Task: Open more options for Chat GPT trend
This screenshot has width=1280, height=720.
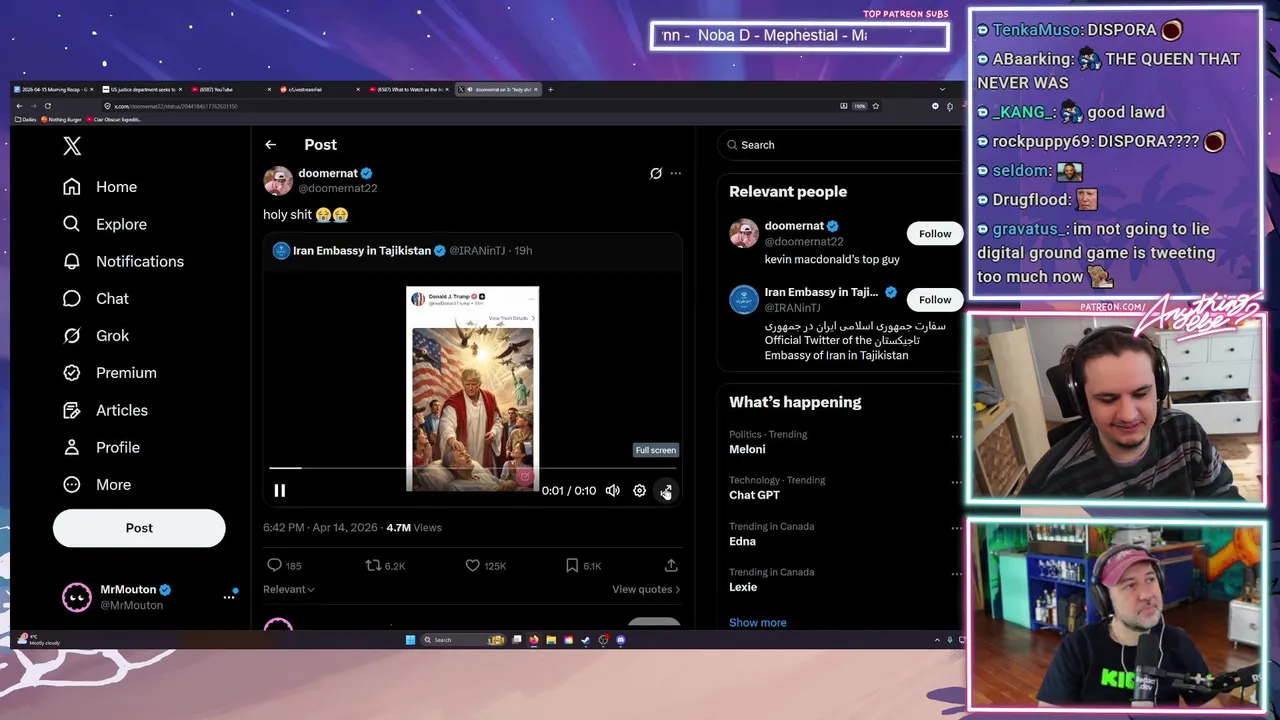Action: [956, 482]
